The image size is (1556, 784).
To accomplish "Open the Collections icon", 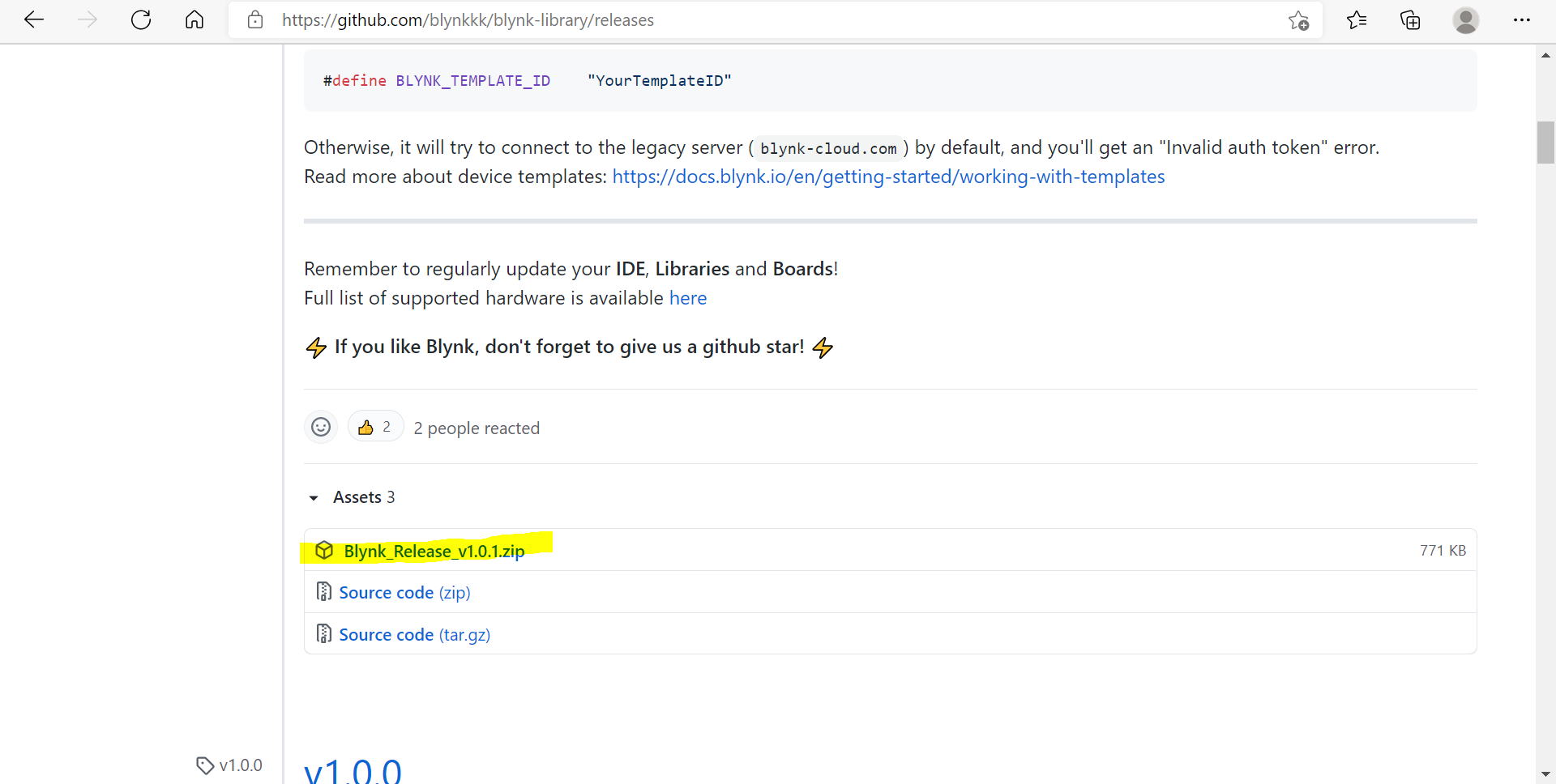I will tap(1410, 20).
